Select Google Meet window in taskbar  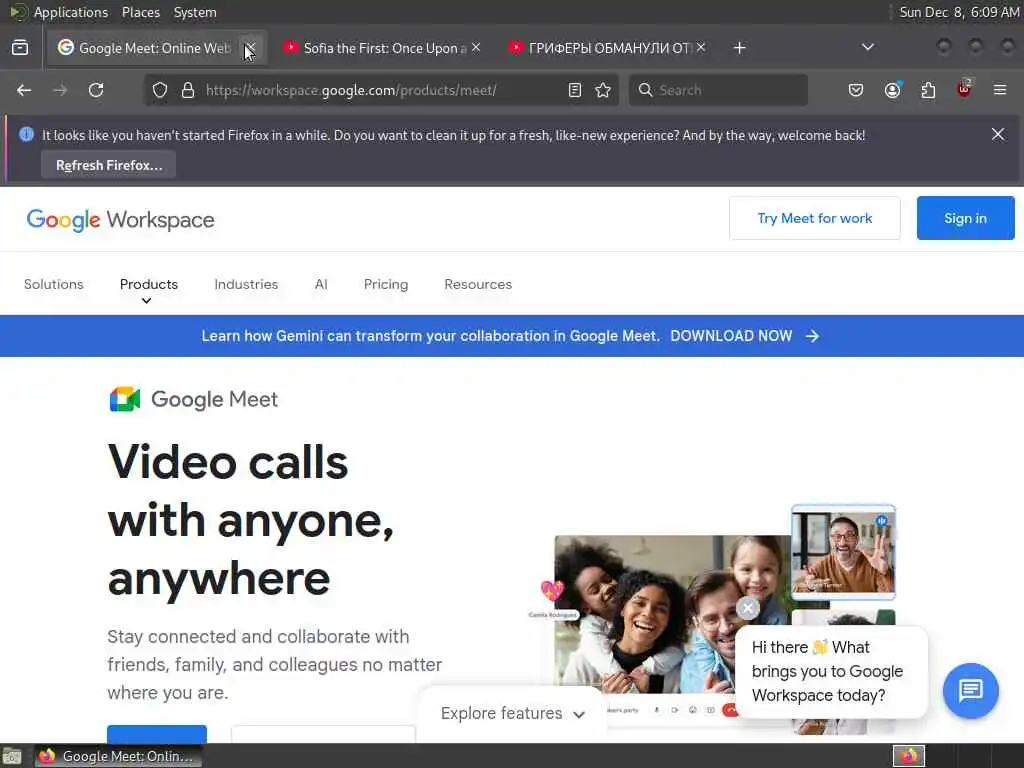(x=119, y=756)
